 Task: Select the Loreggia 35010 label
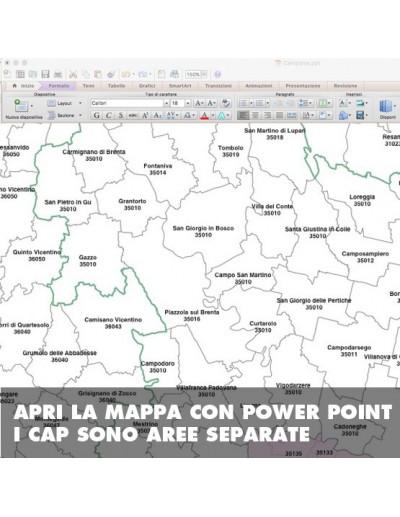pyautogui.click(x=362, y=200)
